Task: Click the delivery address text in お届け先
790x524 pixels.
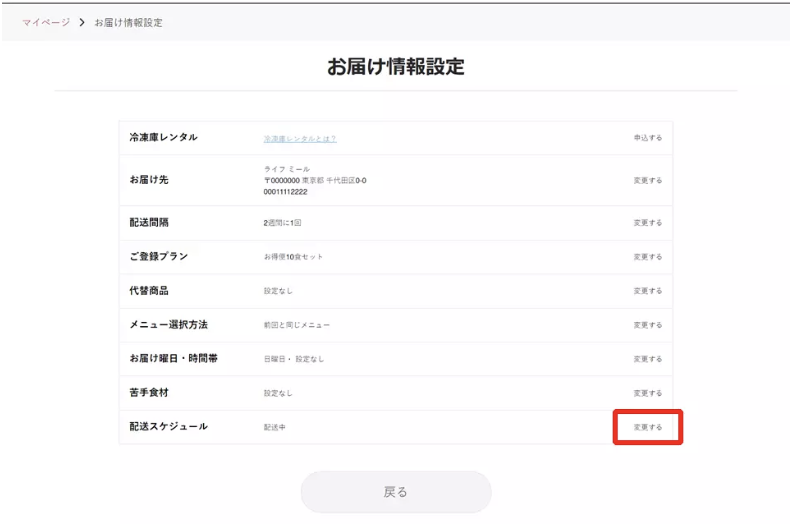Action: [x=315, y=180]
